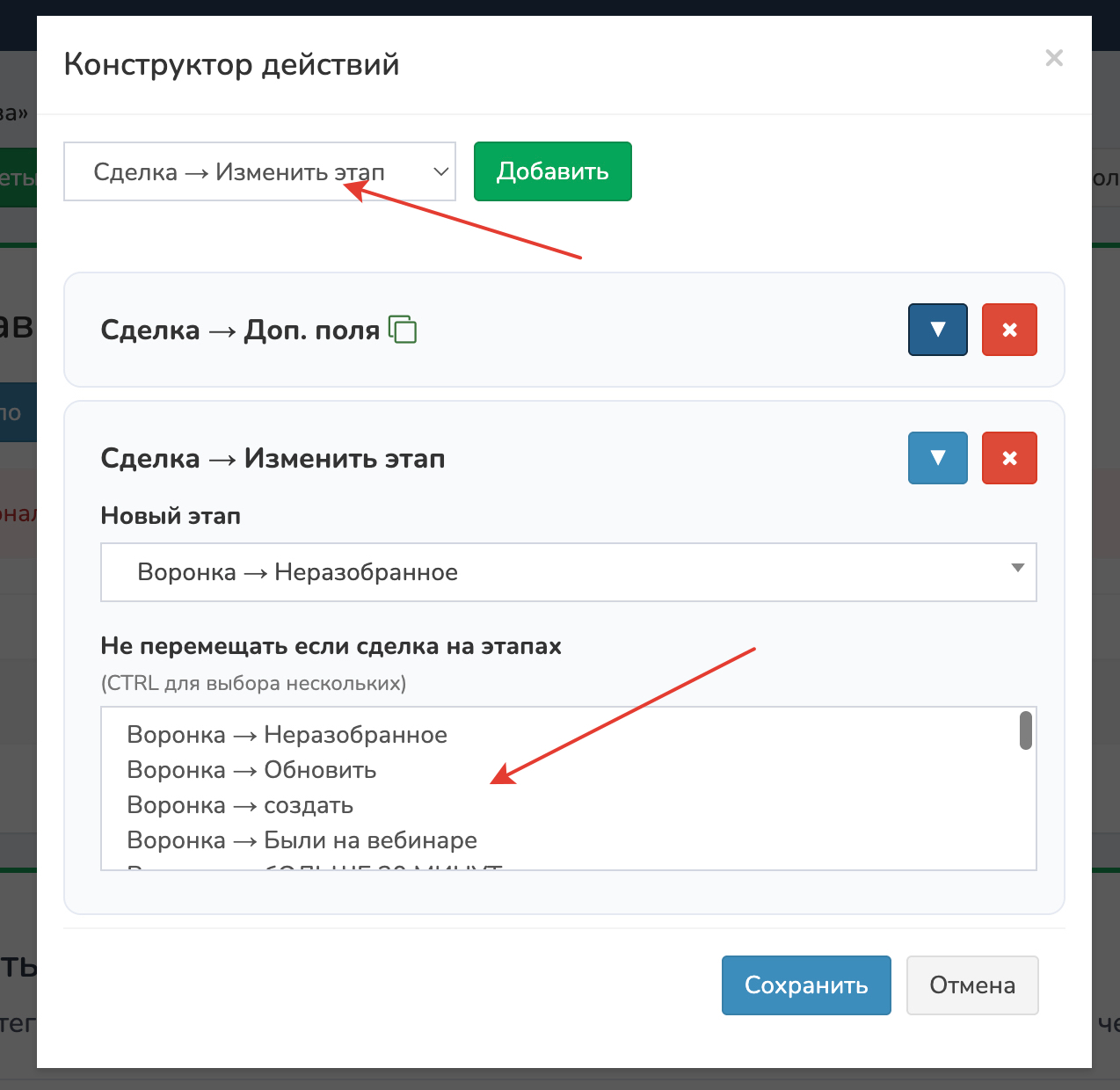Close the Конструктор действий dialog with X
This screenshot has height=1090, width=1120.
click(x=1053, y=58)
